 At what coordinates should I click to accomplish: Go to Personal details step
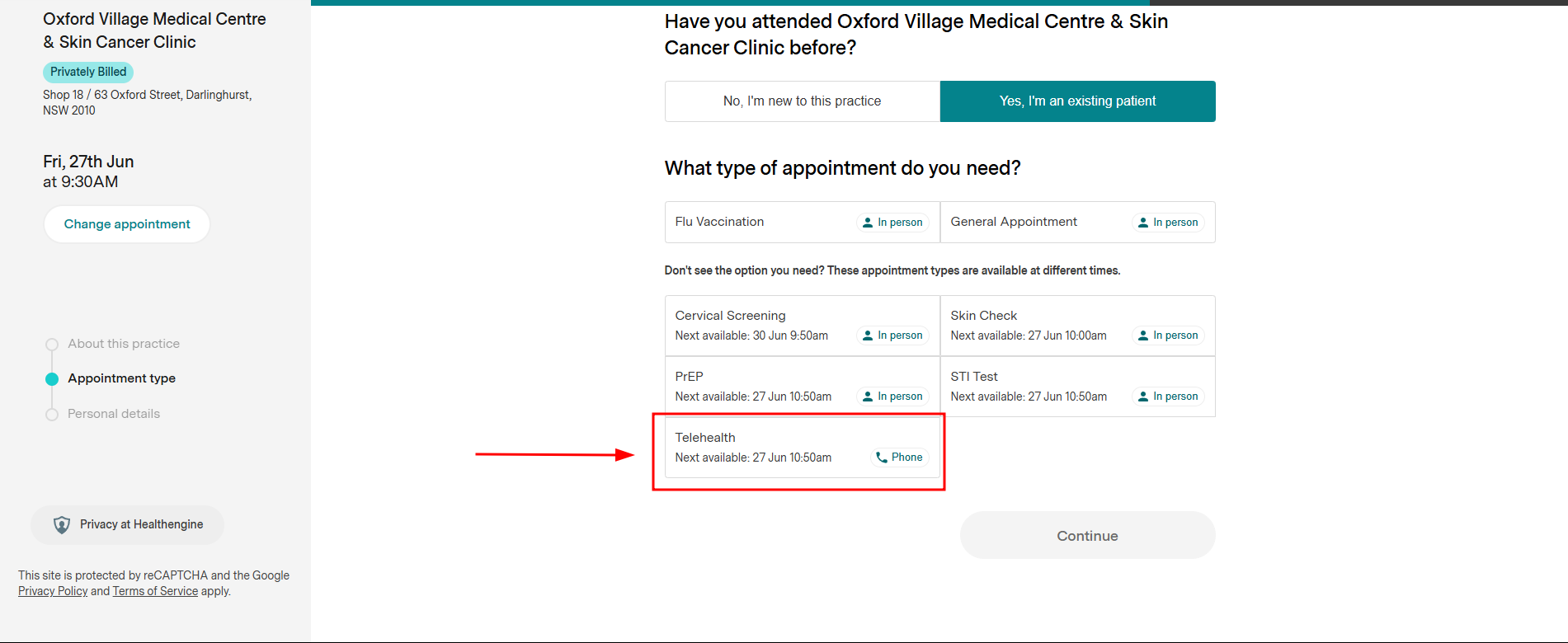click(x=114, y=414)
